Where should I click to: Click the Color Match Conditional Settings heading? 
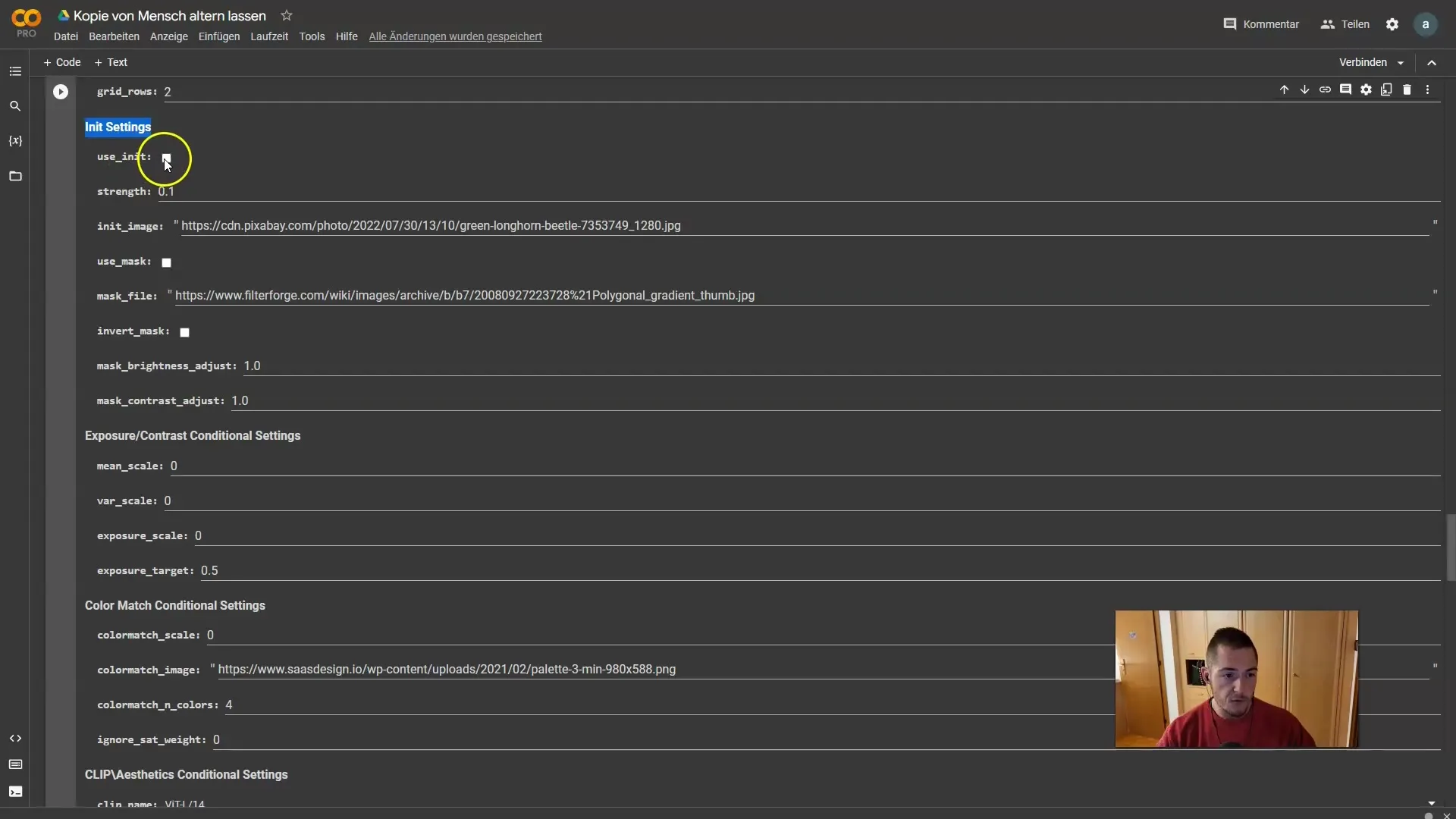click(175, 605)
